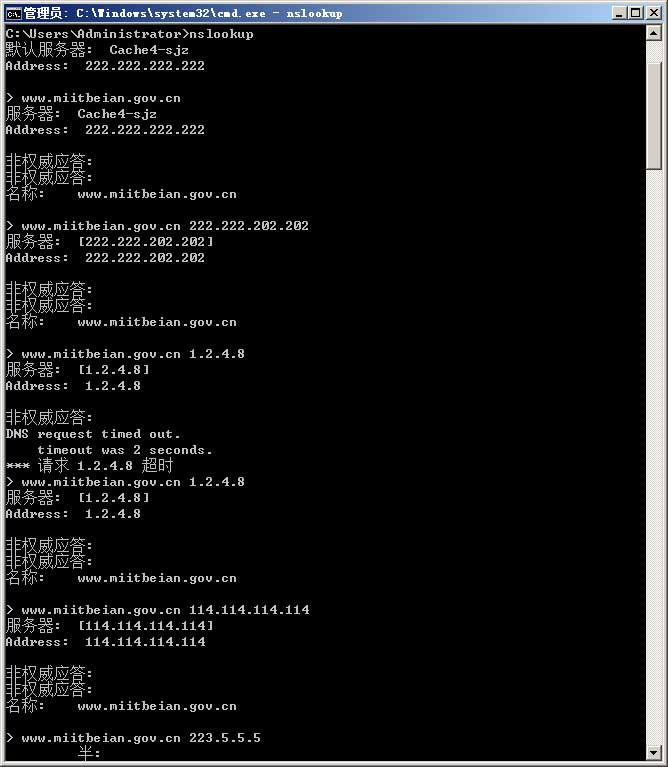
Task: Click the query line ending in 223.5.5.5
Action: click(x=134, y=738)
